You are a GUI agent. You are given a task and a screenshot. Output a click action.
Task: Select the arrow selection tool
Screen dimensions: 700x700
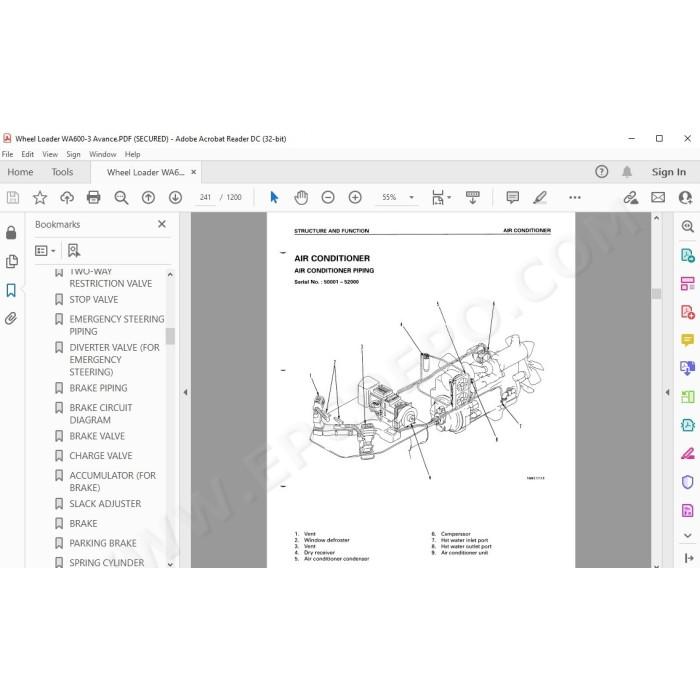[x=274, y=197]
